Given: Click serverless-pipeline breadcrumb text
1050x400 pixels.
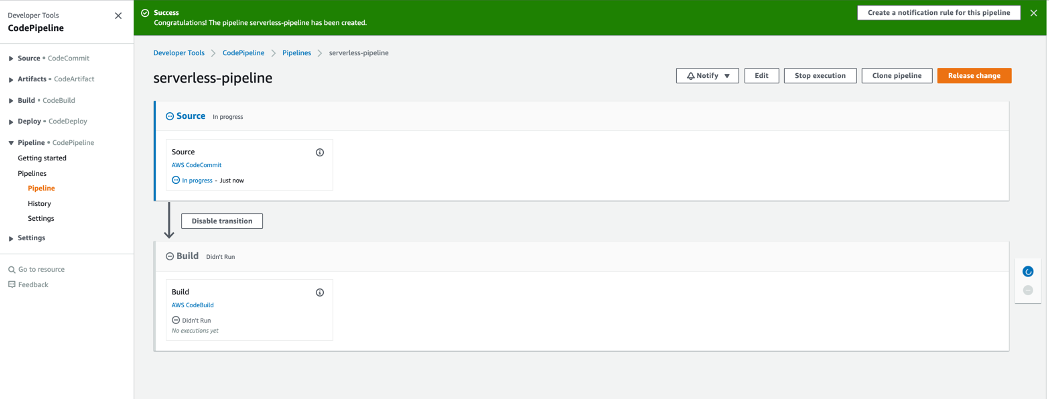Looking at the screenshot, I should [x=359, y=53].
